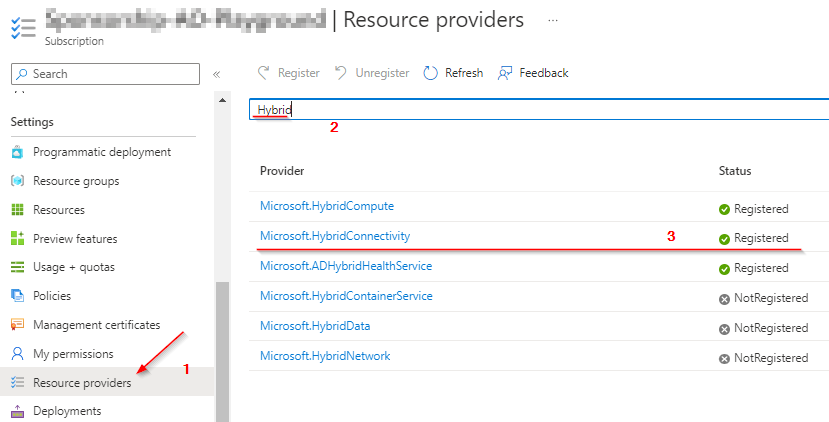The width and height of the screenshot is (829, 422).
Task: Click the My permissions person icon
Action: (17, 354)
